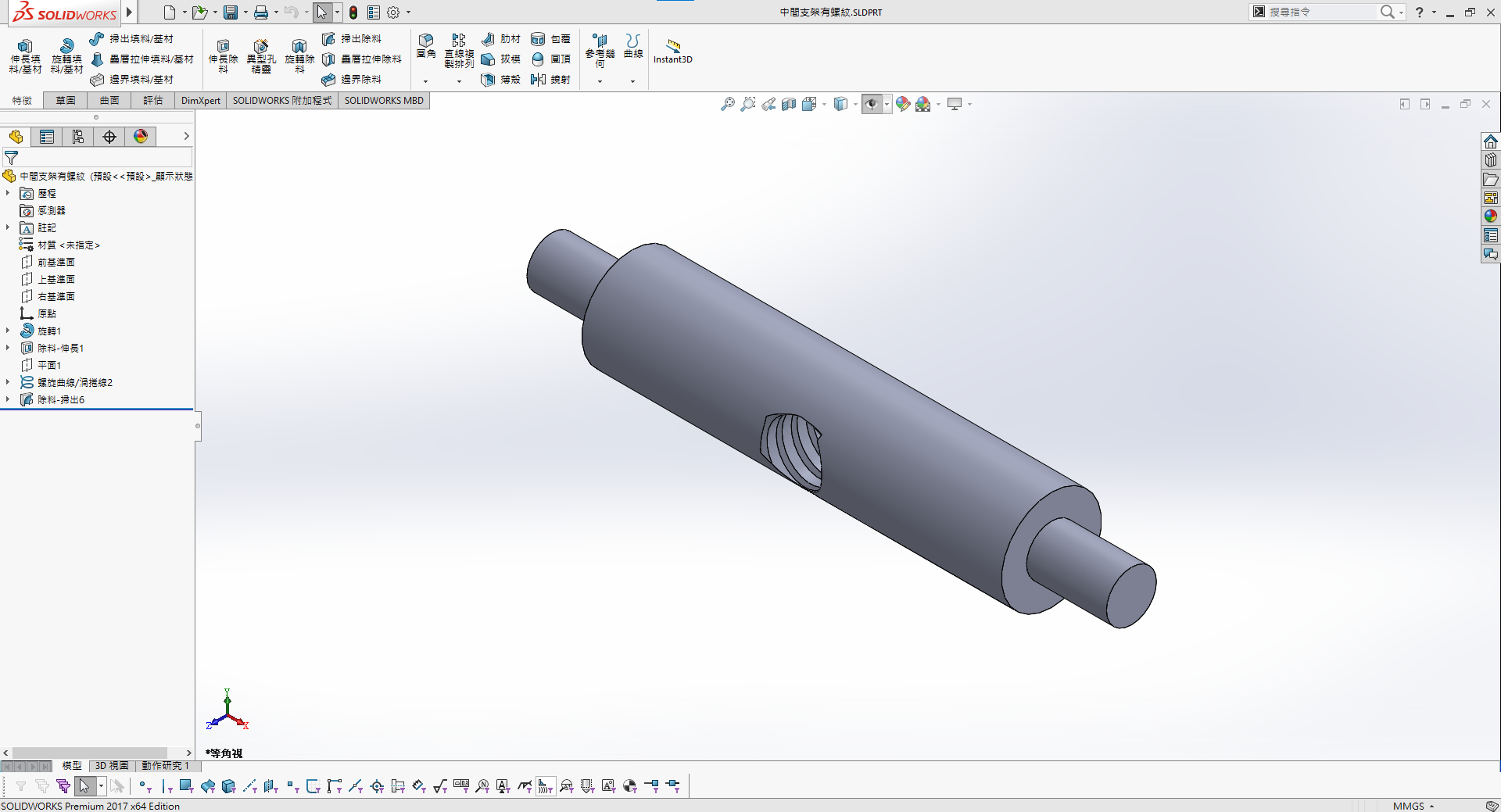Toggle the rebuild traffic light icon

[353, 13]
